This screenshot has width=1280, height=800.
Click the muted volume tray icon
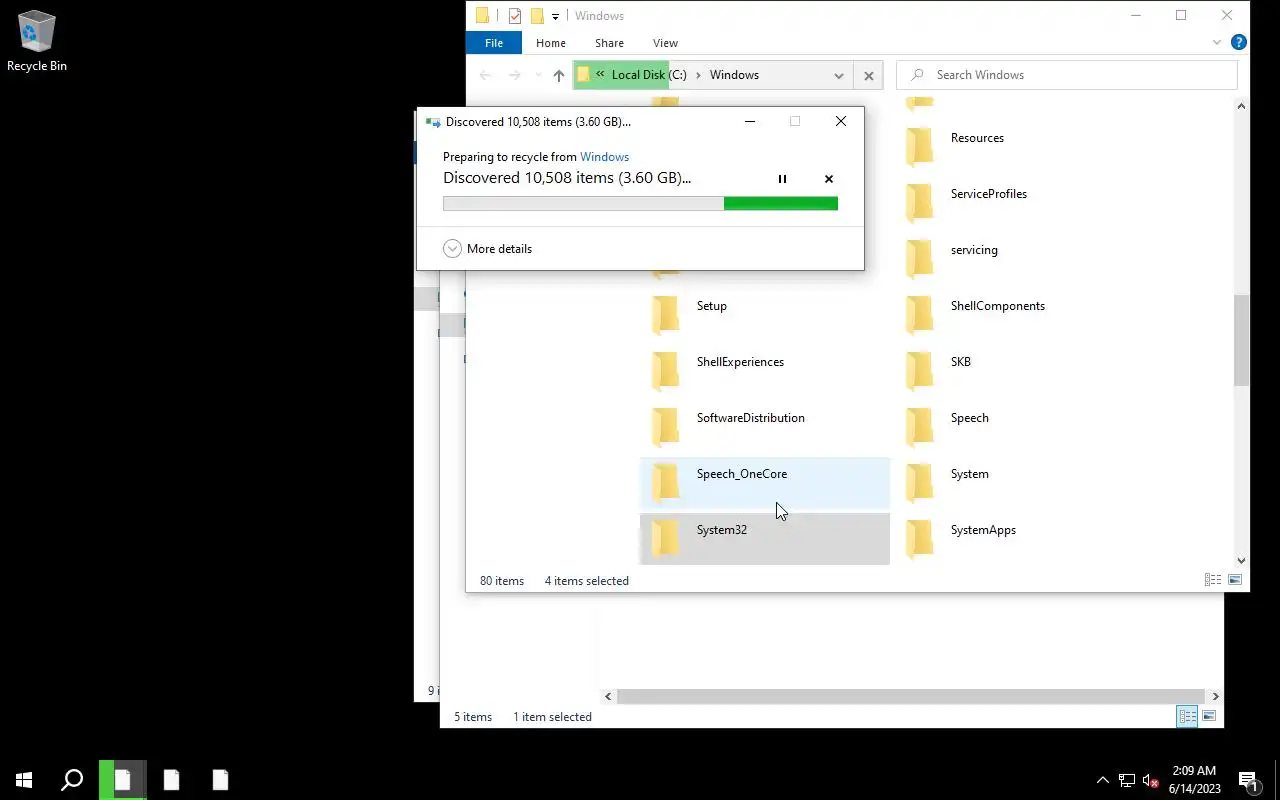(1150, 780)
